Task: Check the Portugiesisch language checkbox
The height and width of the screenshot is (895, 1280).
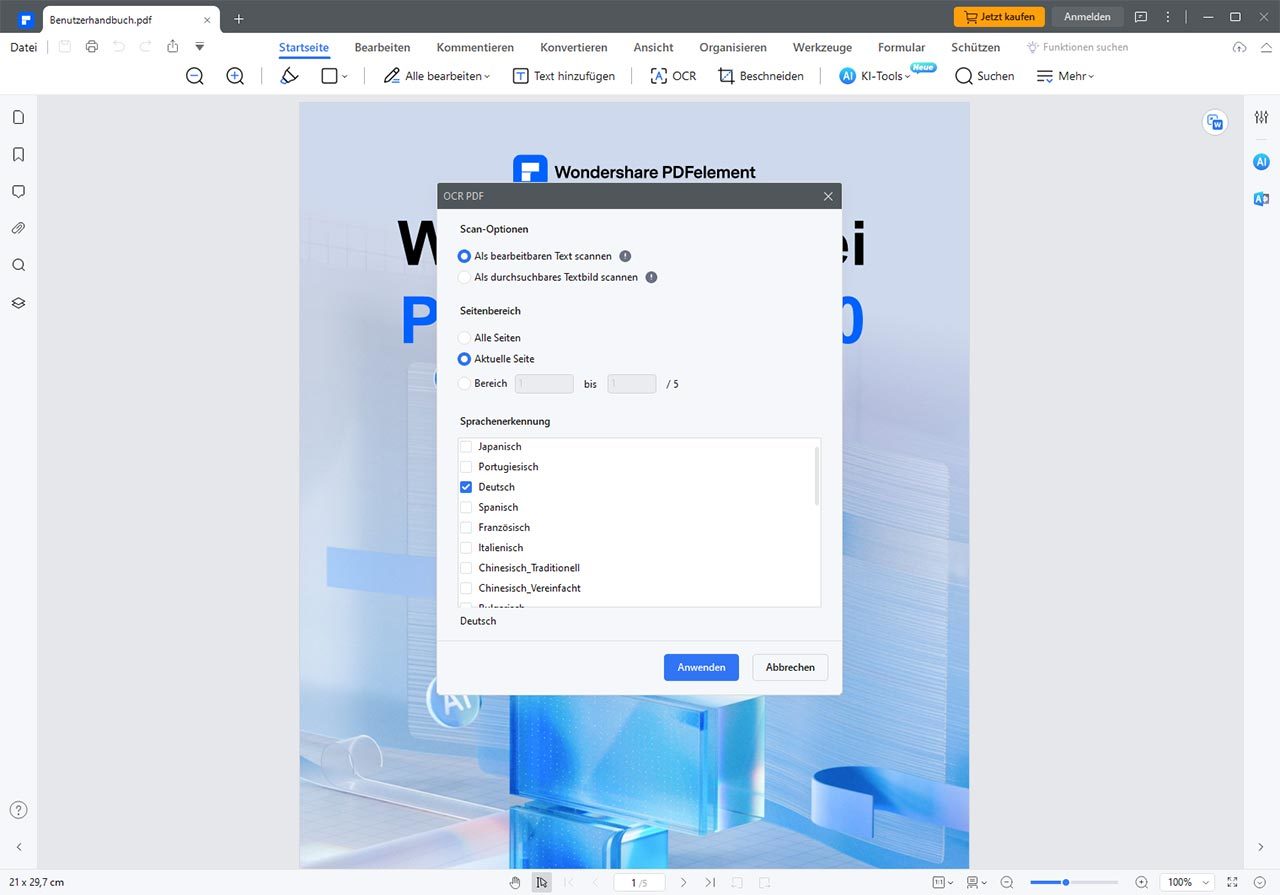Action: pos(465,467)
